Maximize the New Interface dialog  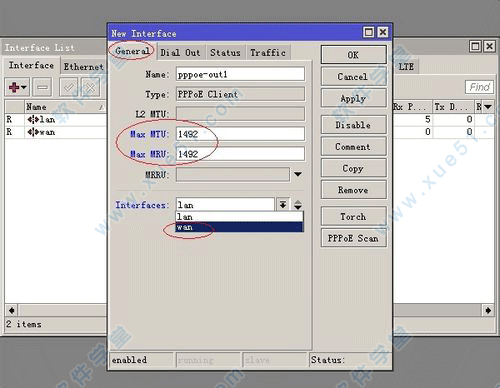(368, 32)
